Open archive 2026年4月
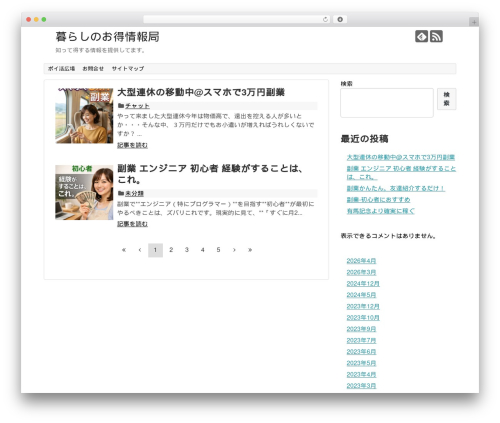Image resolution: width=500 pixels, height=423 pixels. click(361, 261)
